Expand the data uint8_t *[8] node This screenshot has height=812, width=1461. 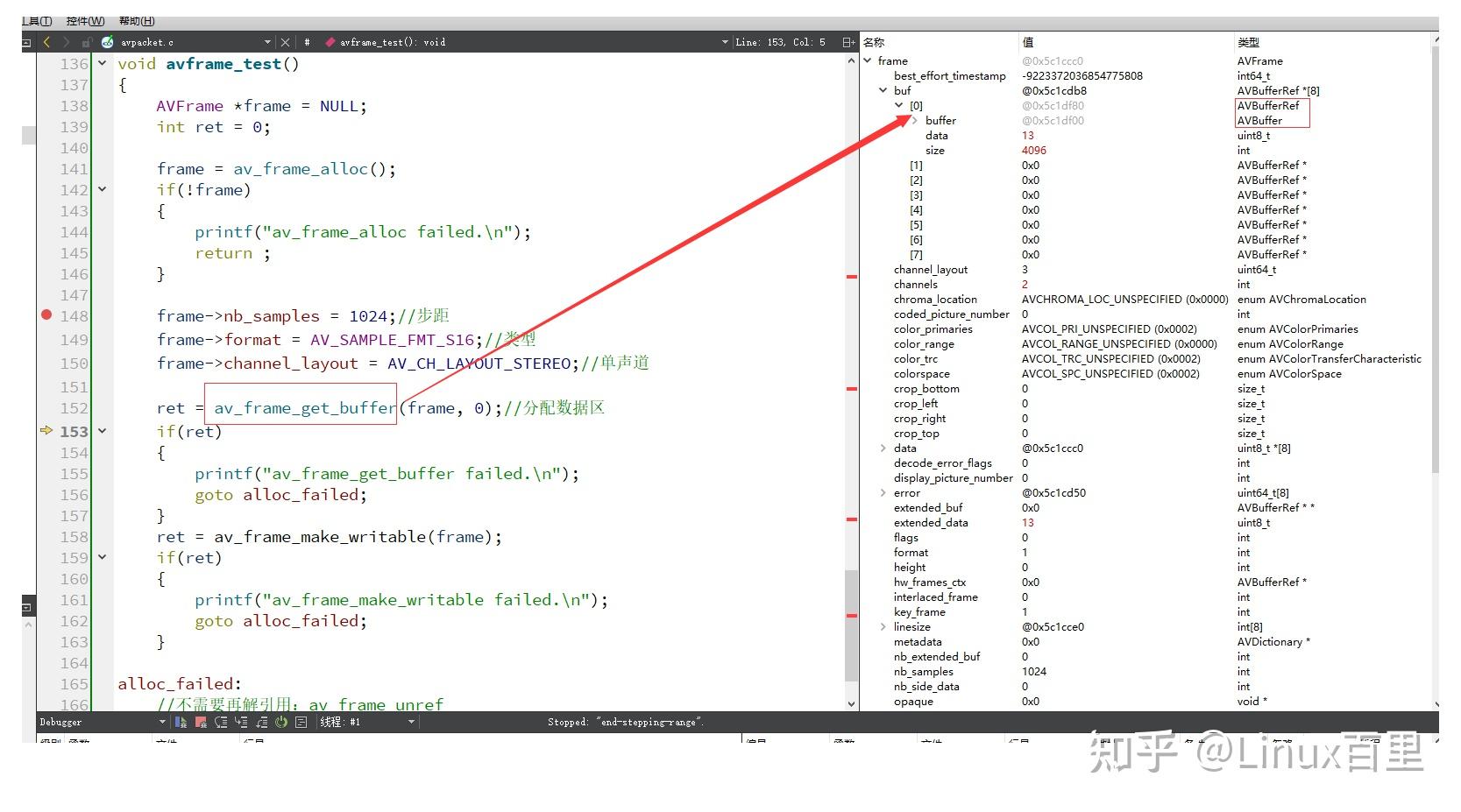coord(883,448)
